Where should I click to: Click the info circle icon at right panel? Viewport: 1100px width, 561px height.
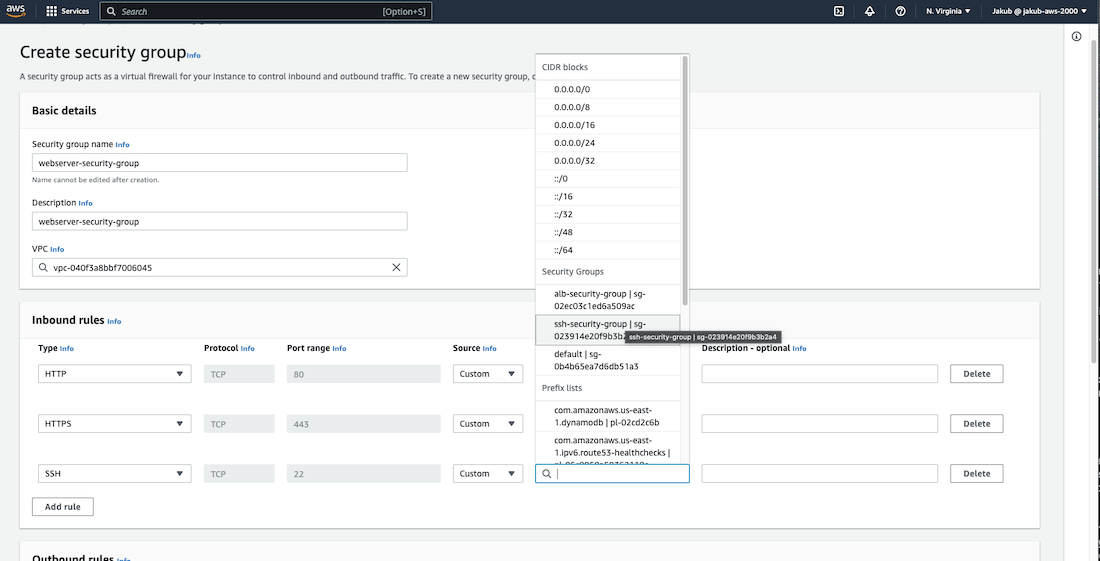[x=1077, y=37]
